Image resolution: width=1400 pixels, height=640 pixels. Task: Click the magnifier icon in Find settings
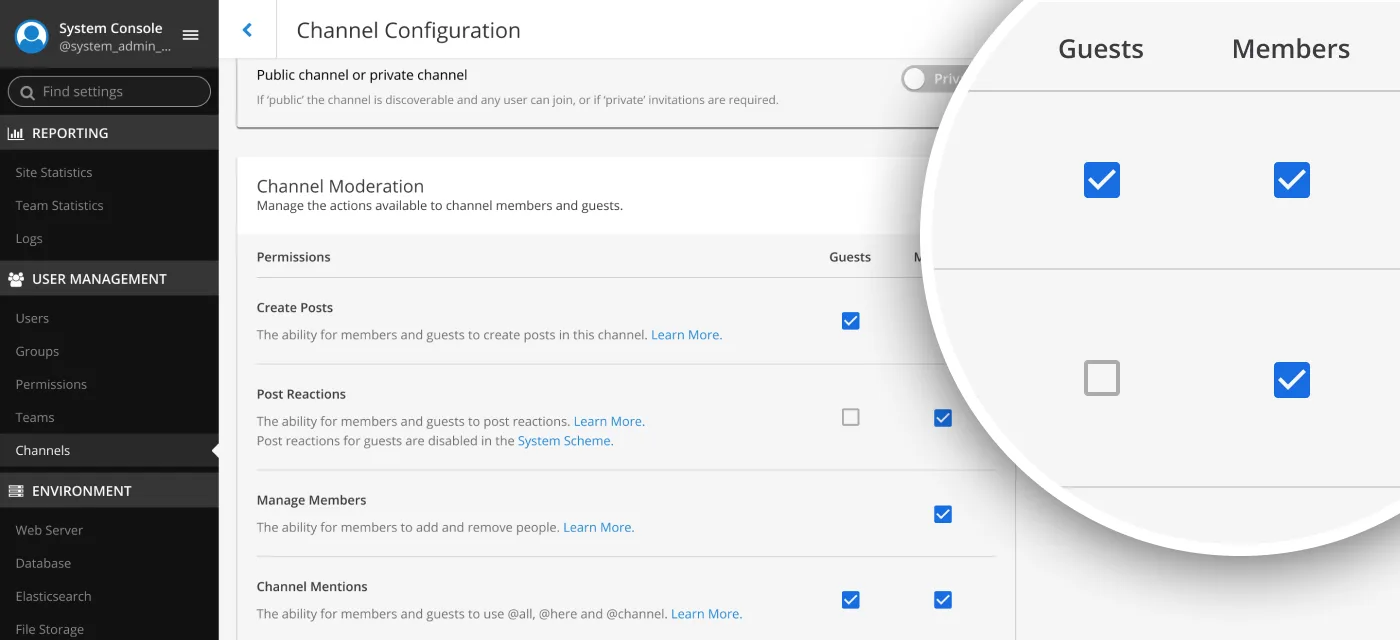coord(28,92)
